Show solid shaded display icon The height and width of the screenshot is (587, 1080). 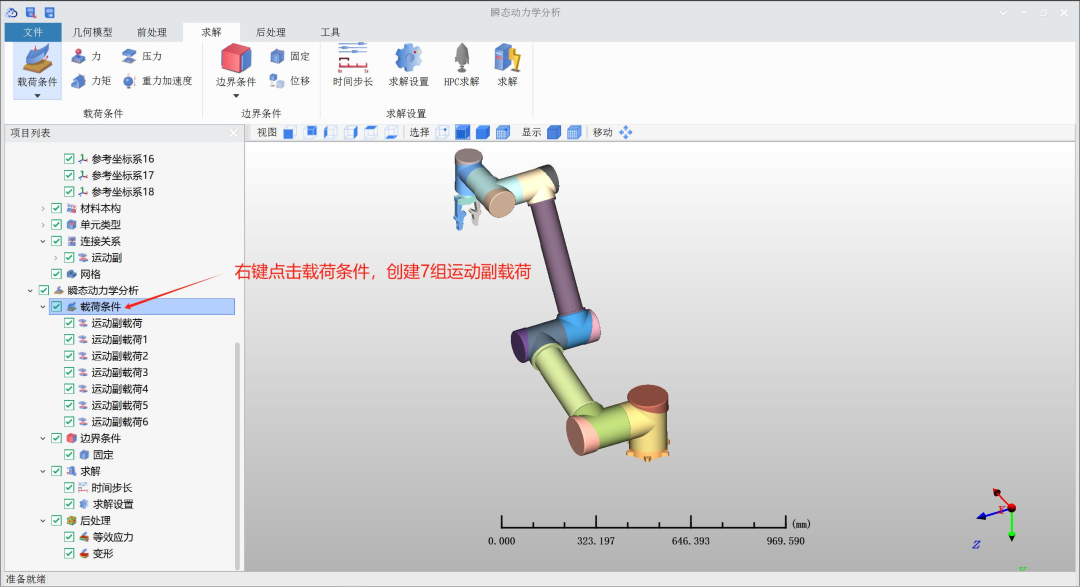click(x=554, y=132)
